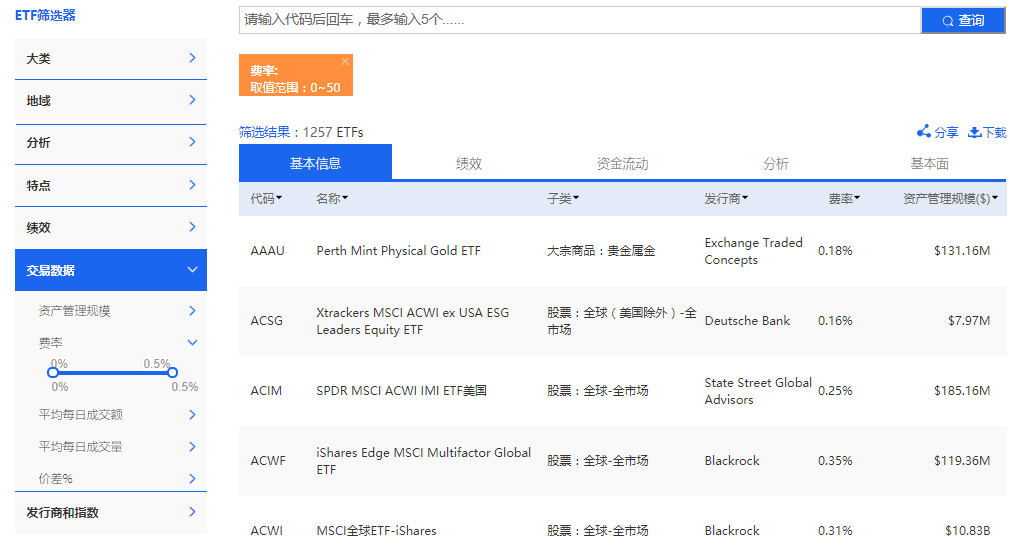Switch to the 基本面 tab
Image resolution: width=1010 pixels, height=548 pixels.
click(929, 164)
